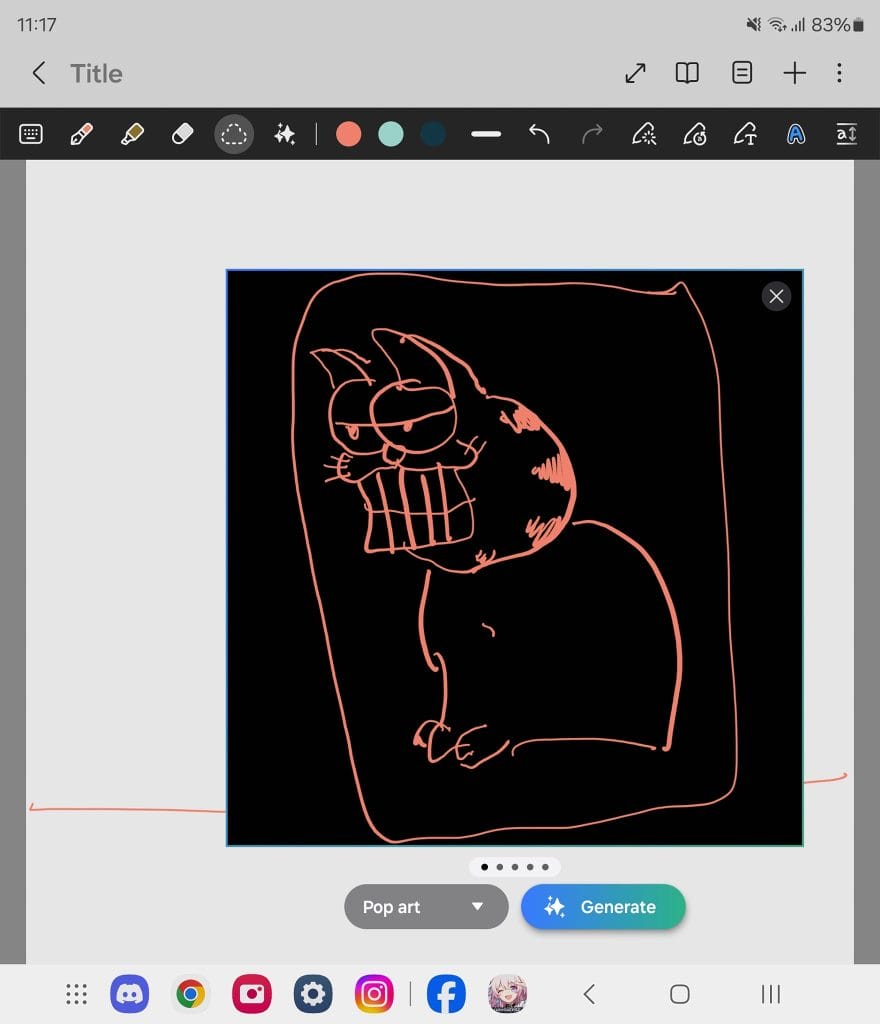Image resolution: width=880 pixels, height=1024 pixels.
Task: Select the highlighter tool
Action: coord(132,134)
